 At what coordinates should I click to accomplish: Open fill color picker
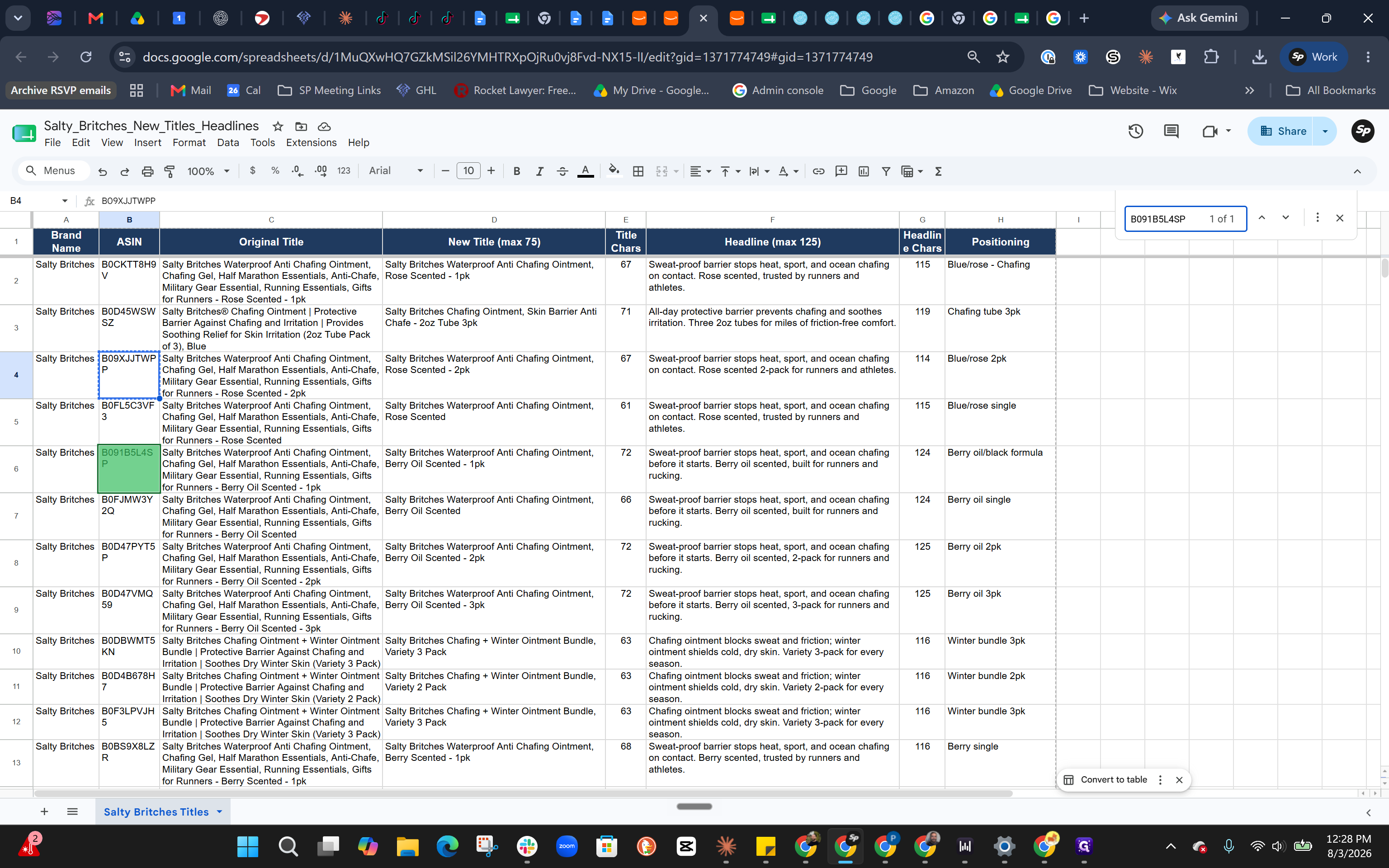pos(614,171)
